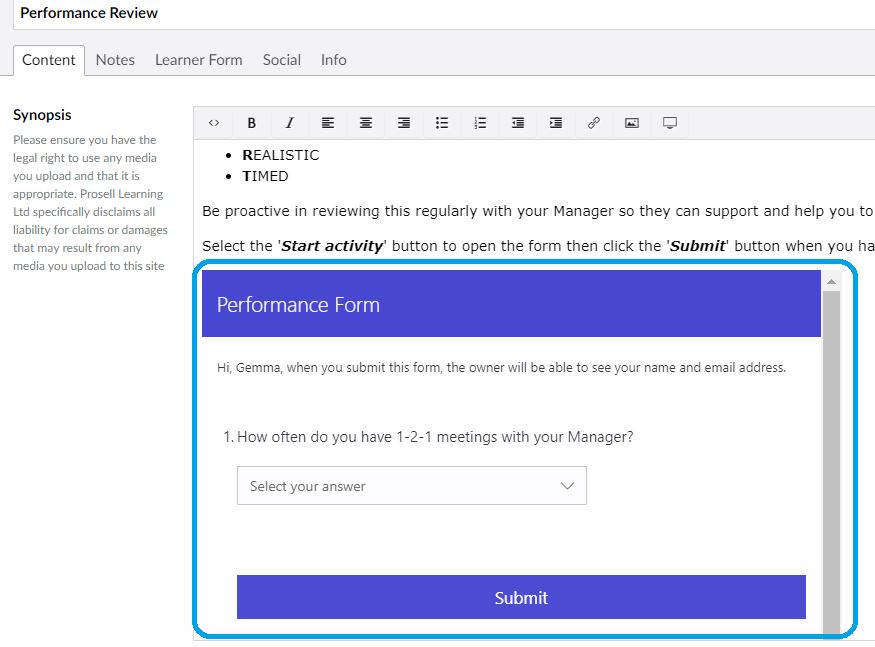Decrease indent of current paragraph
The image size is (875, 647).
coord(518,122)
